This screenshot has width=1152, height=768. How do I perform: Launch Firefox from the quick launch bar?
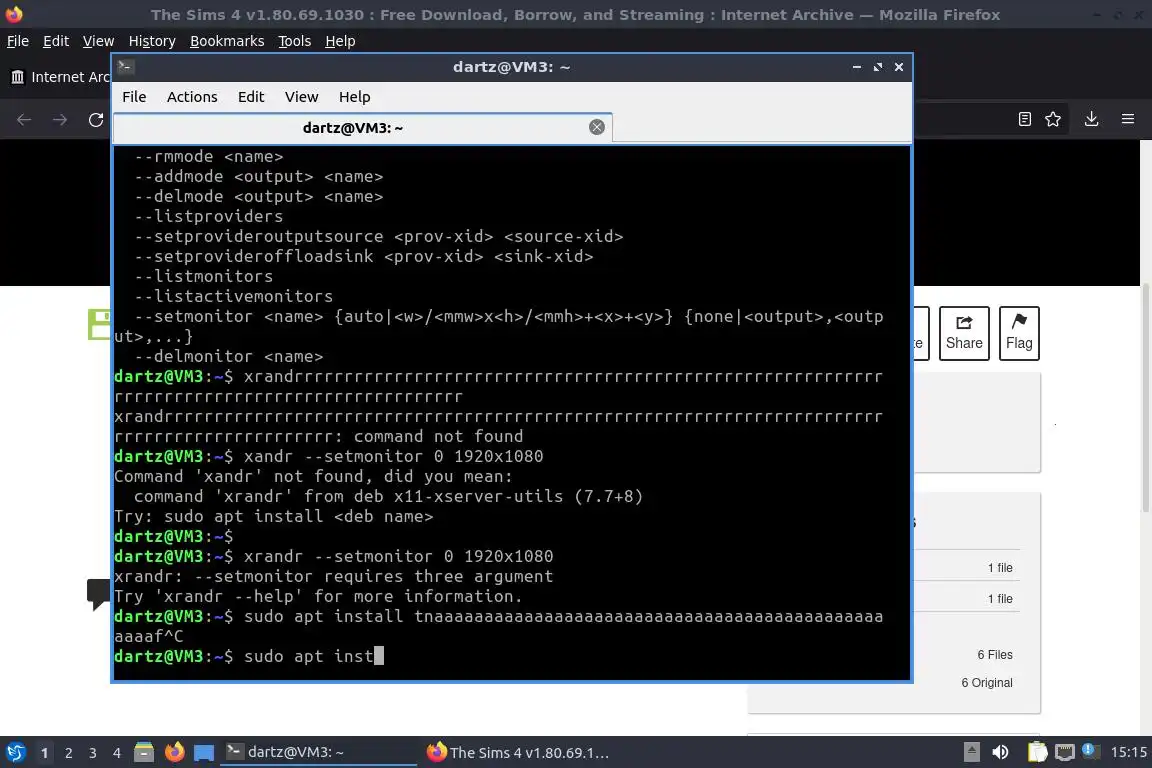pos(174,752)
